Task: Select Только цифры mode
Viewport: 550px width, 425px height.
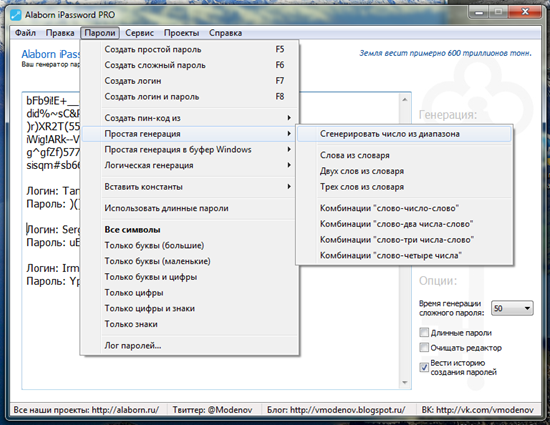Action: click(190, 293)
